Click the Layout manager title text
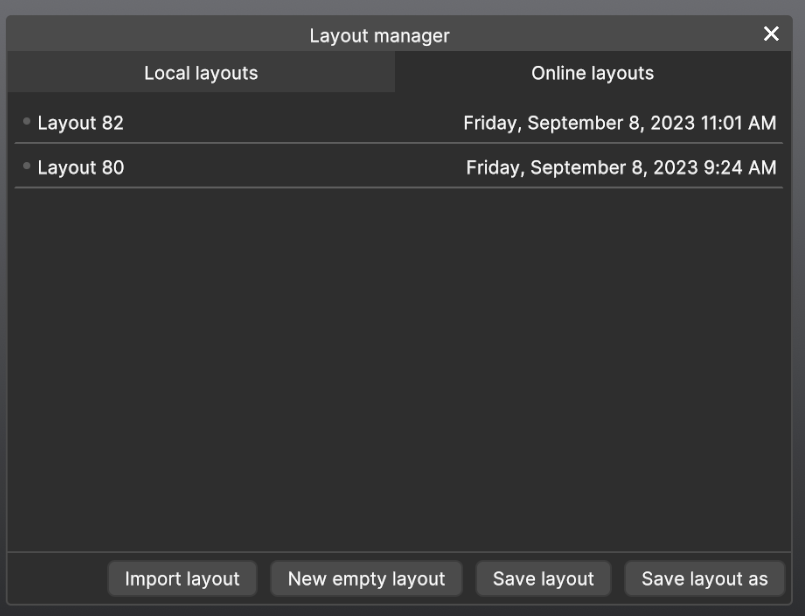 pos(379,36)
